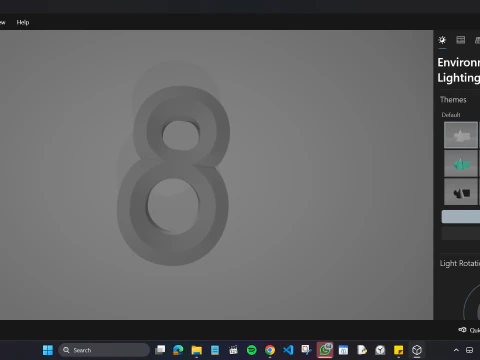Open Task View from the taskbar

160,350
